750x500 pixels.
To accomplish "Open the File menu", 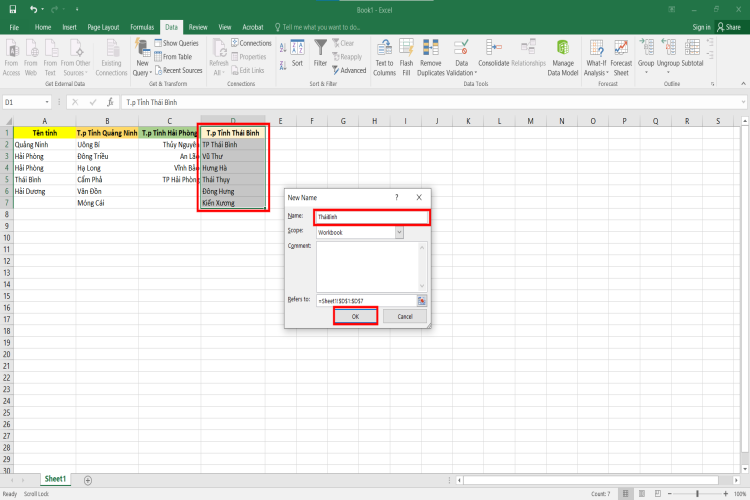I will point(14,27).
